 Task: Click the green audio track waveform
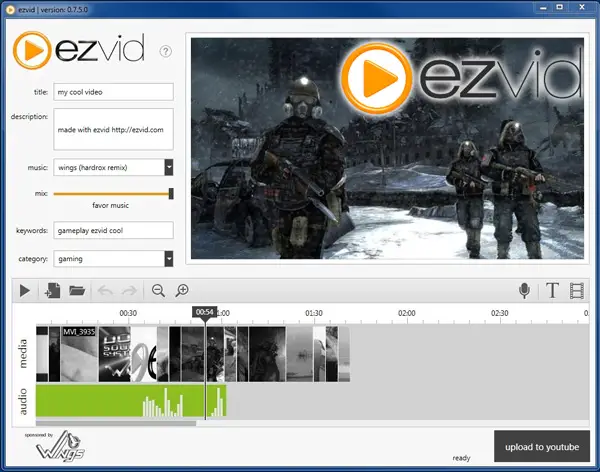coord(131,401)
